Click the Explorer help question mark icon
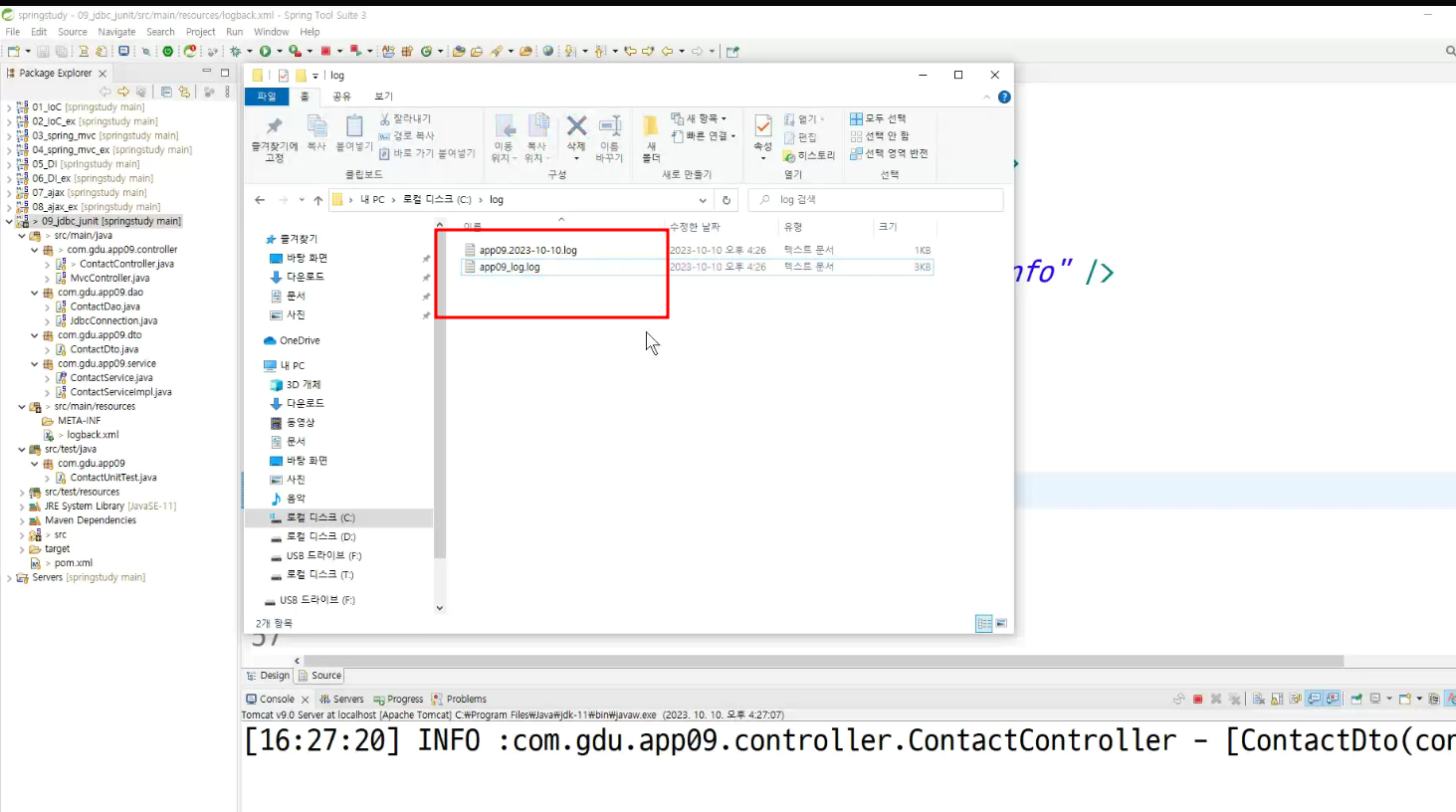1456x812 pixels. tap(1004, 97)
